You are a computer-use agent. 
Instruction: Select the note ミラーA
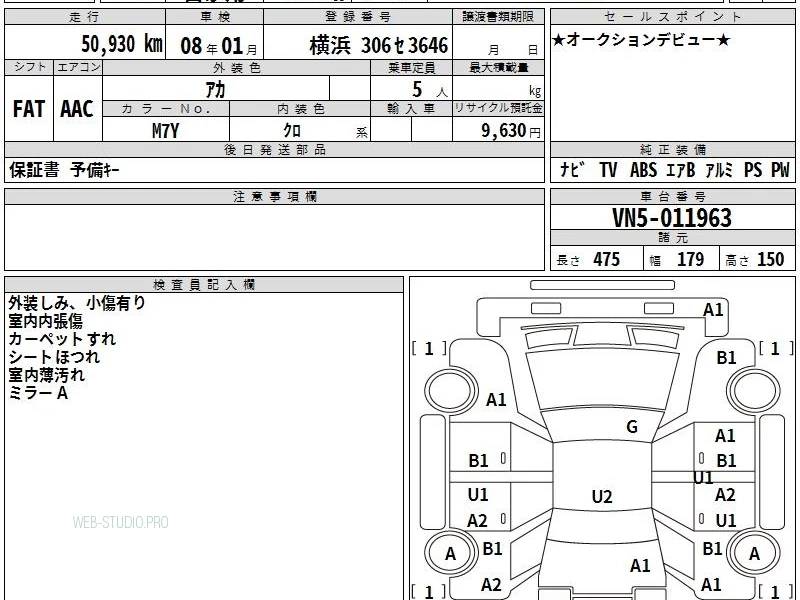coord(38,393)
